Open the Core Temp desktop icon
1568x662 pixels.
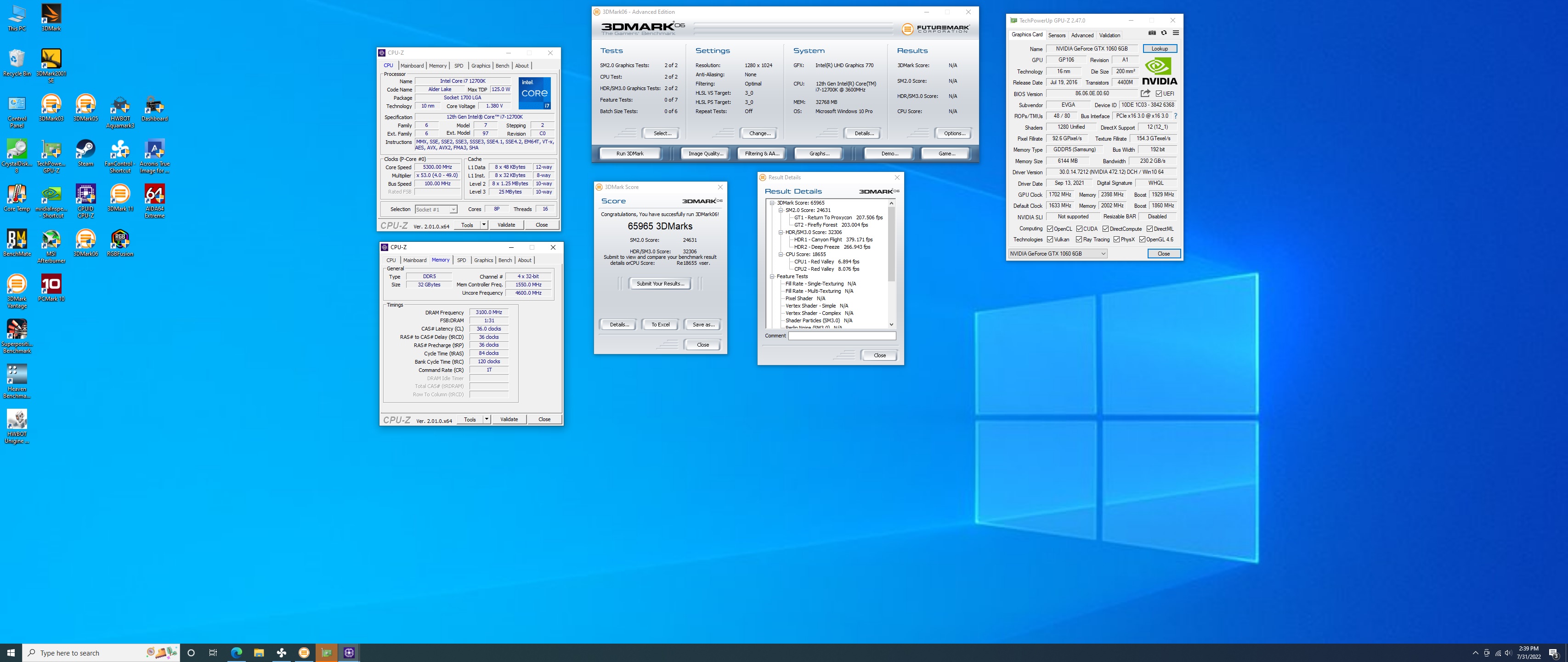[17, 199]
